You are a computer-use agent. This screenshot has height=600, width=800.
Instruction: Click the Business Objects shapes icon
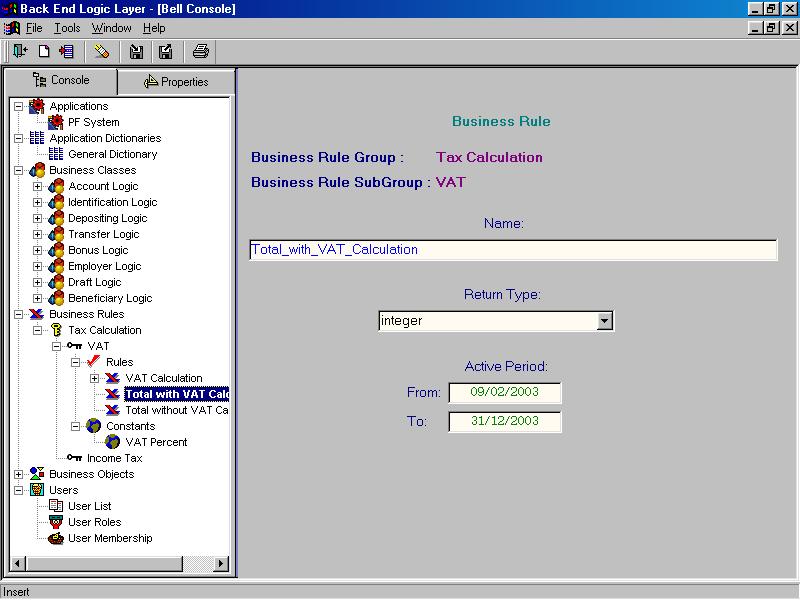point(37,473)
